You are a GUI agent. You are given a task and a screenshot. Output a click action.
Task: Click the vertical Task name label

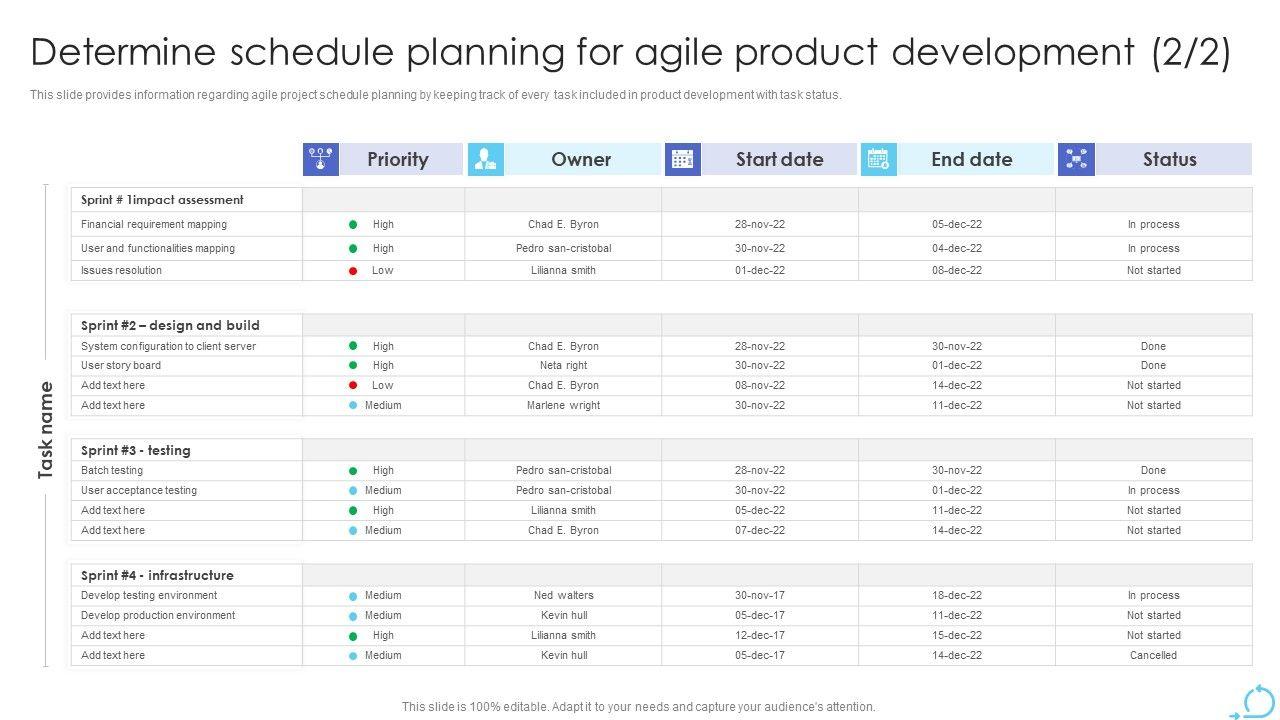tap(46, 430)
